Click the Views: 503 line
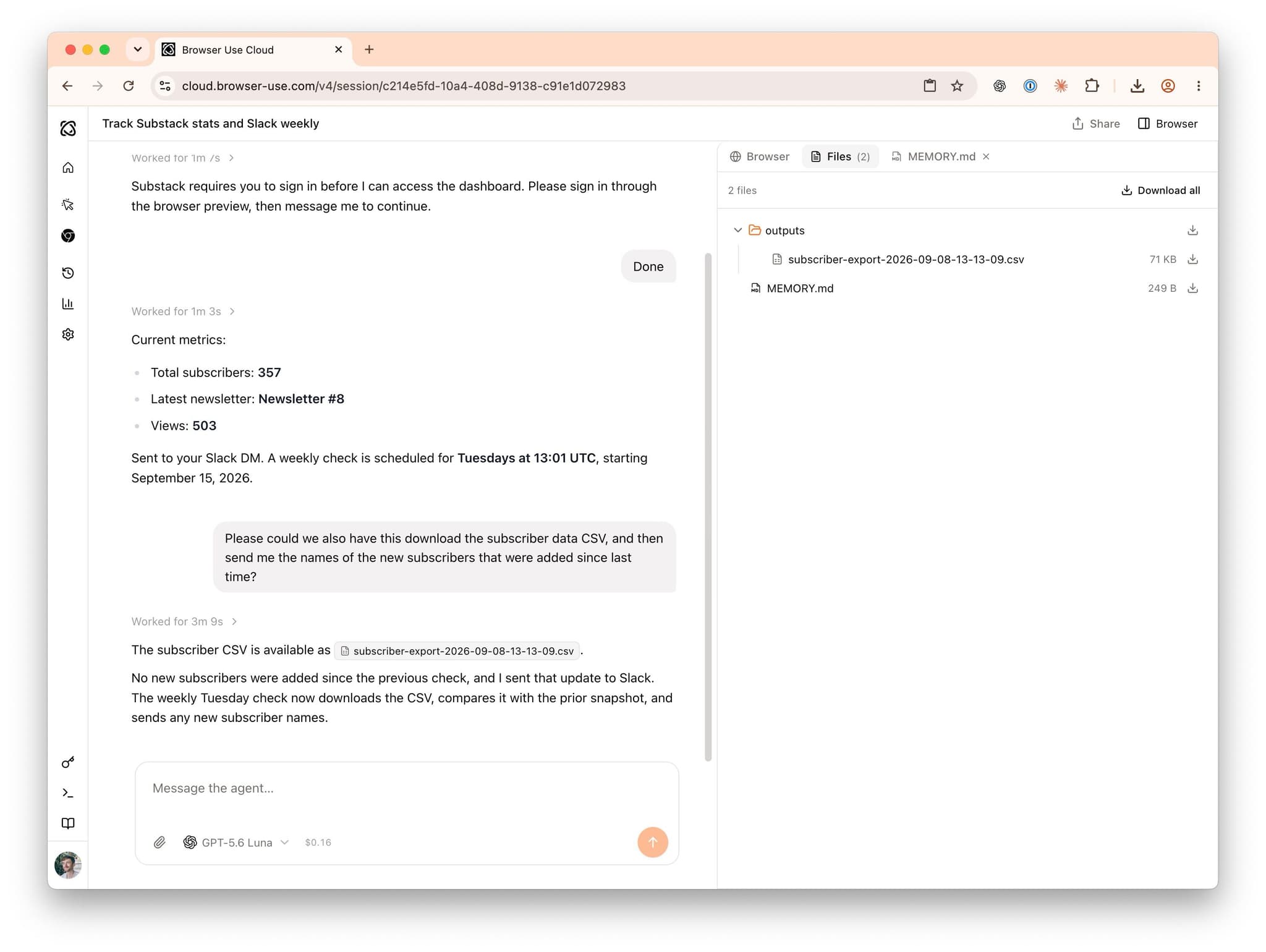Screen dimensions: 1266x952 (184, 426)
